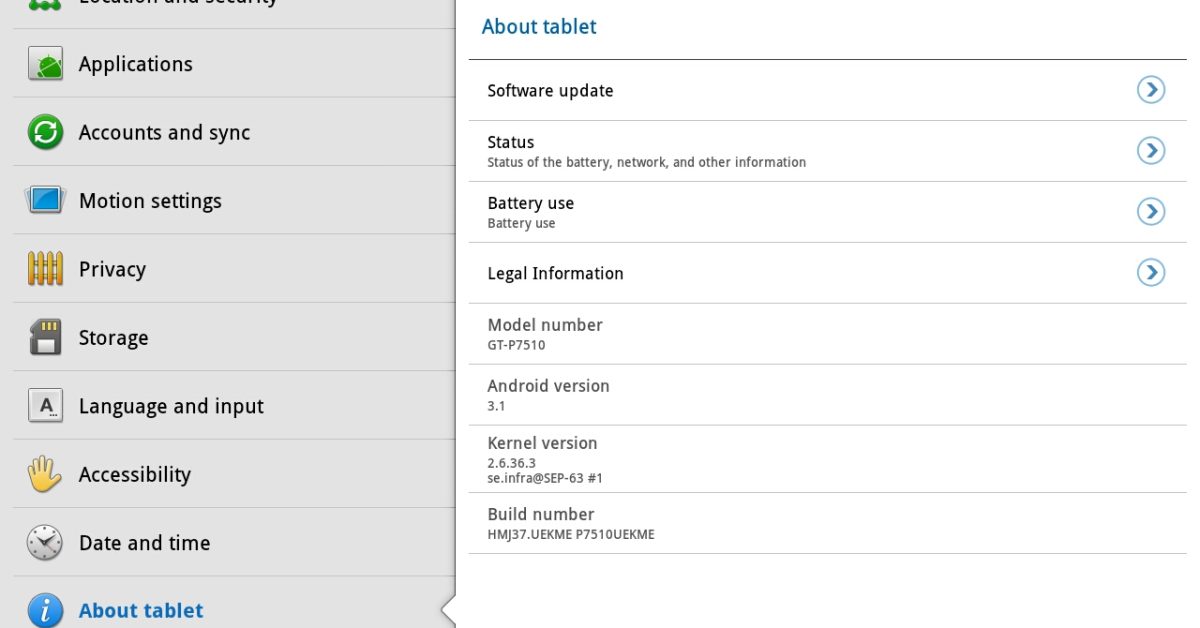1200x628 pixels.
Task: Click the Storage SD card icon
Action: [45, 338]
